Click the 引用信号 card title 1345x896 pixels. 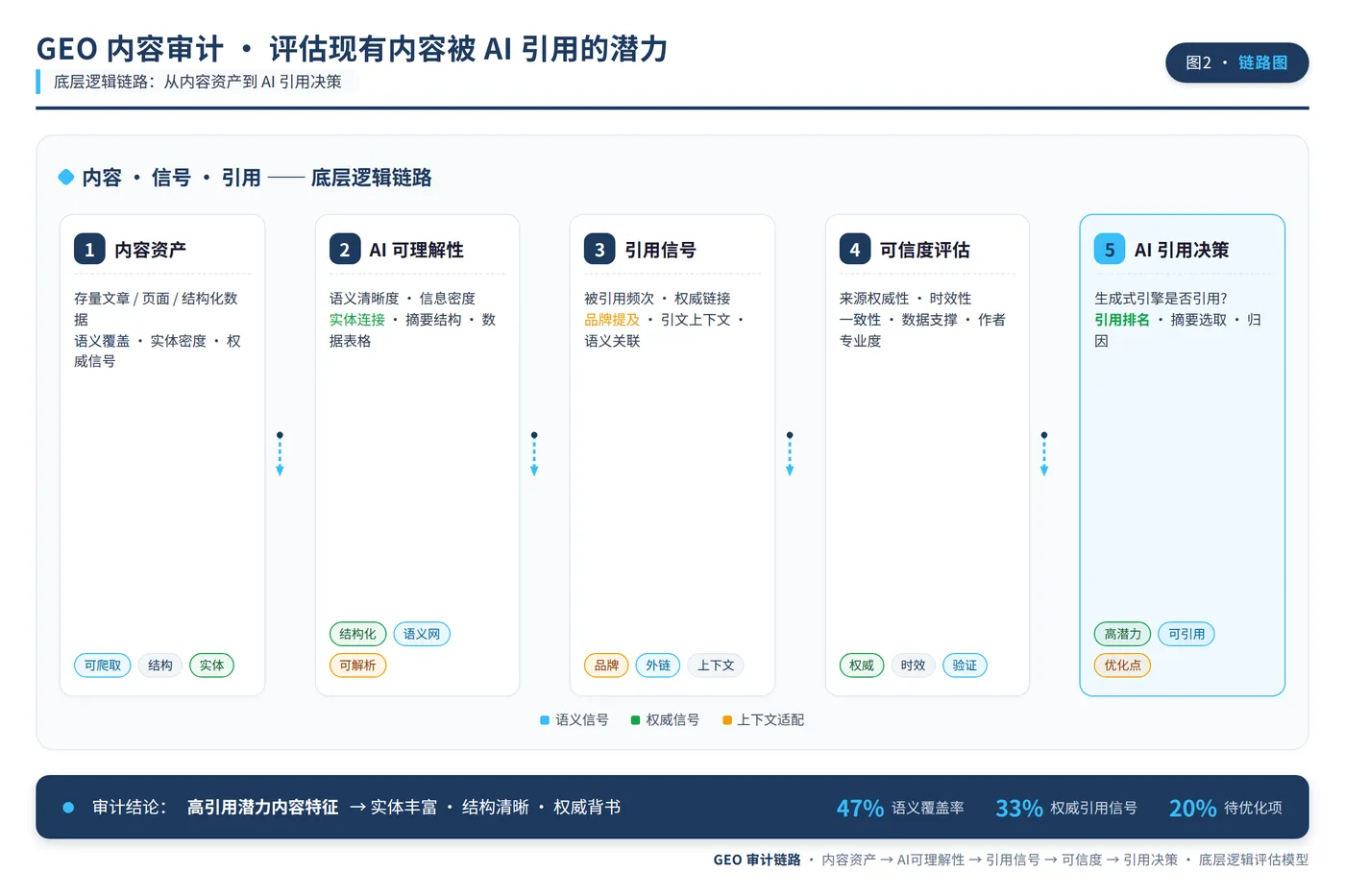tap(660, 250)
